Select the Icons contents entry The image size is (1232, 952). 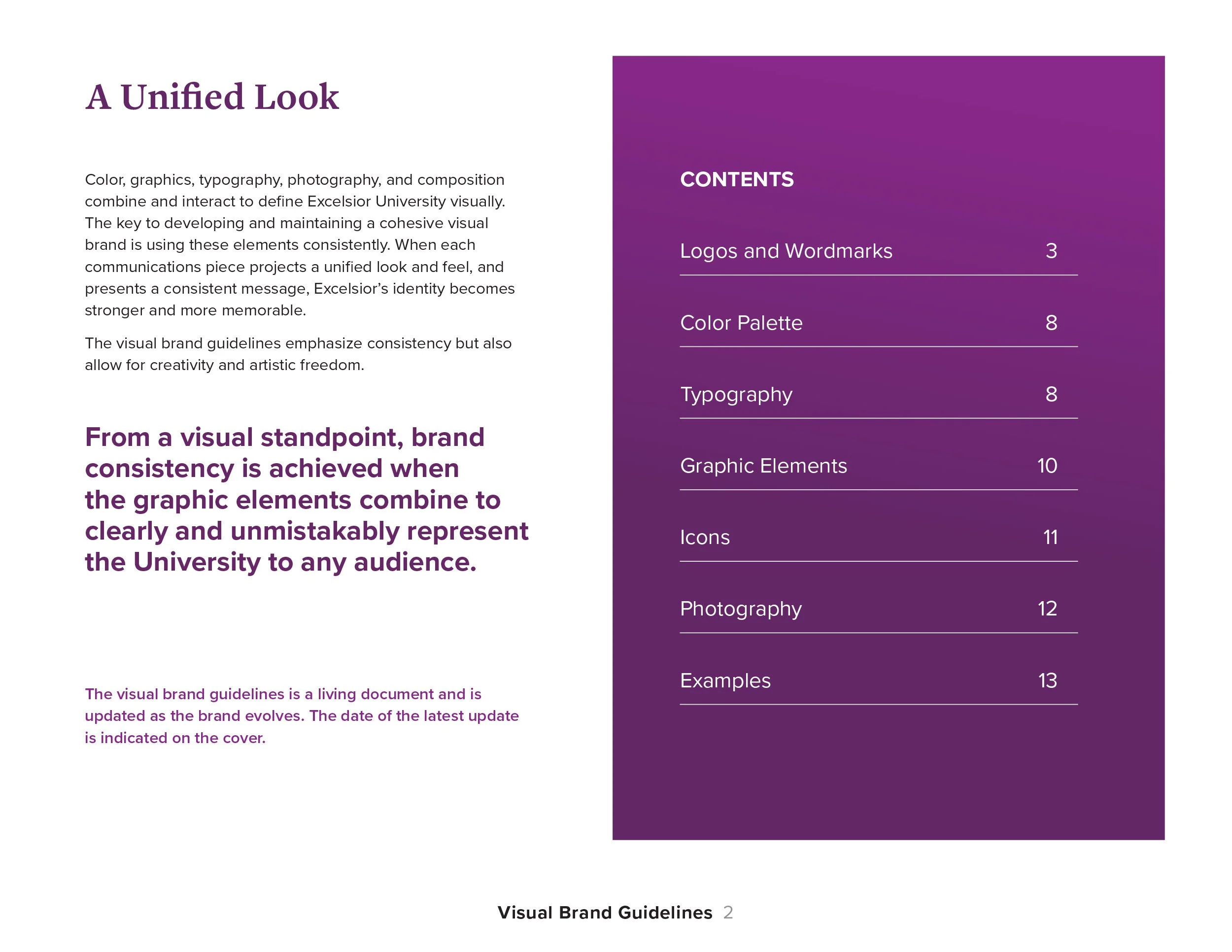tap(705, 538)
